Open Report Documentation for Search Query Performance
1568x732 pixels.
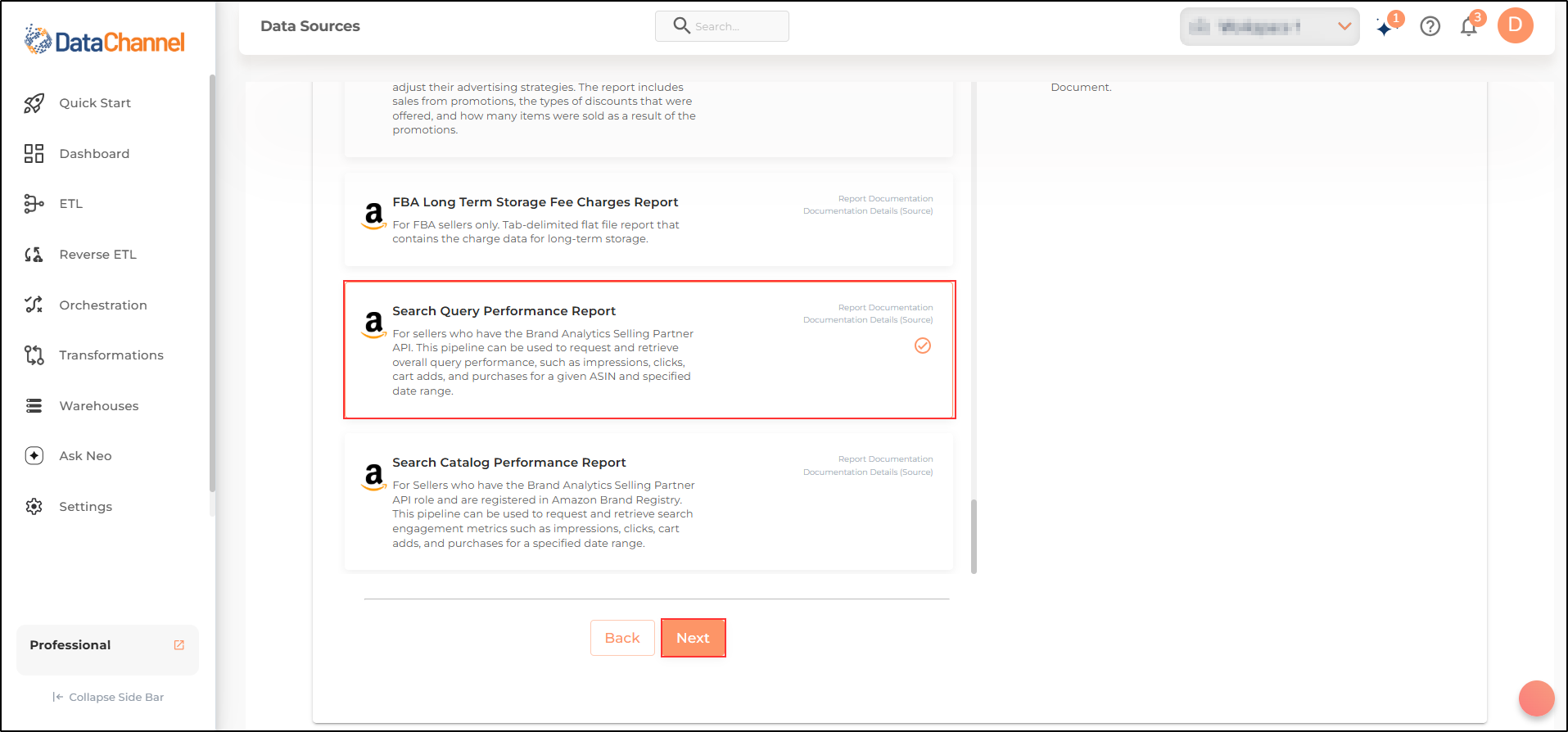coord(885,308)
